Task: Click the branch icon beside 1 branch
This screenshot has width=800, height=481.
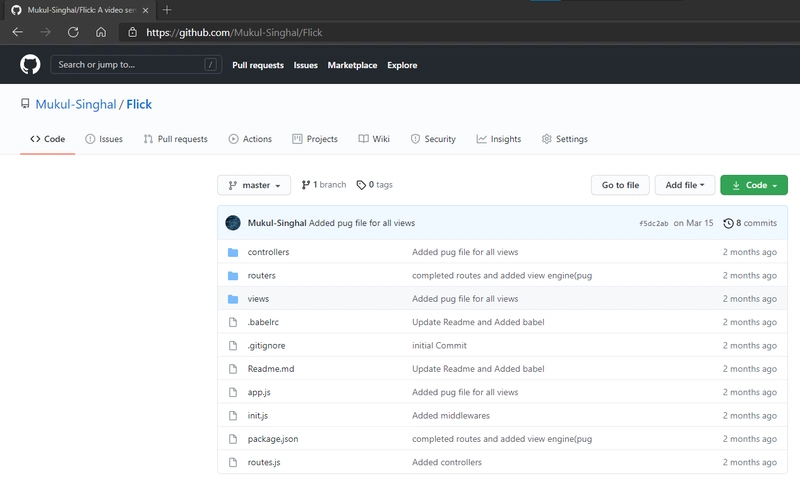Action: [306, 185]
